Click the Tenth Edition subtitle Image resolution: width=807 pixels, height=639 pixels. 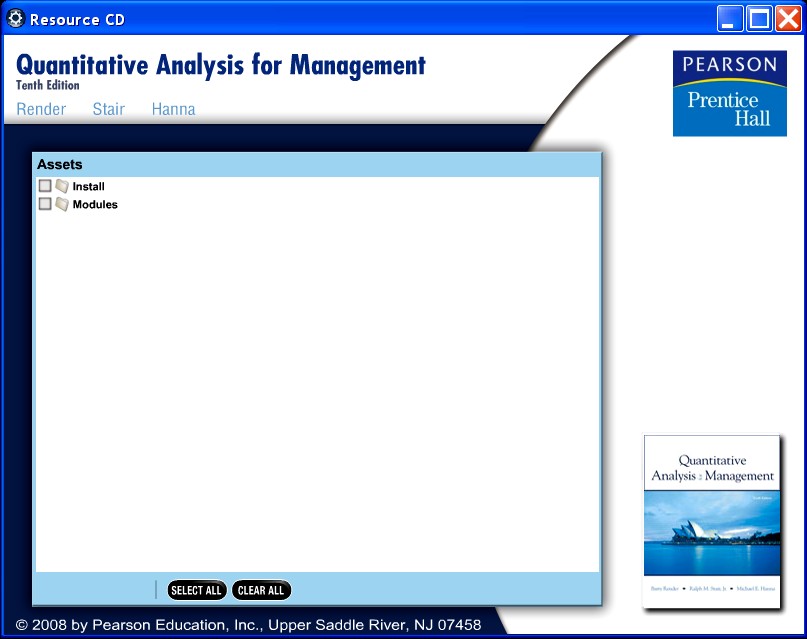(x=48, y=85)
